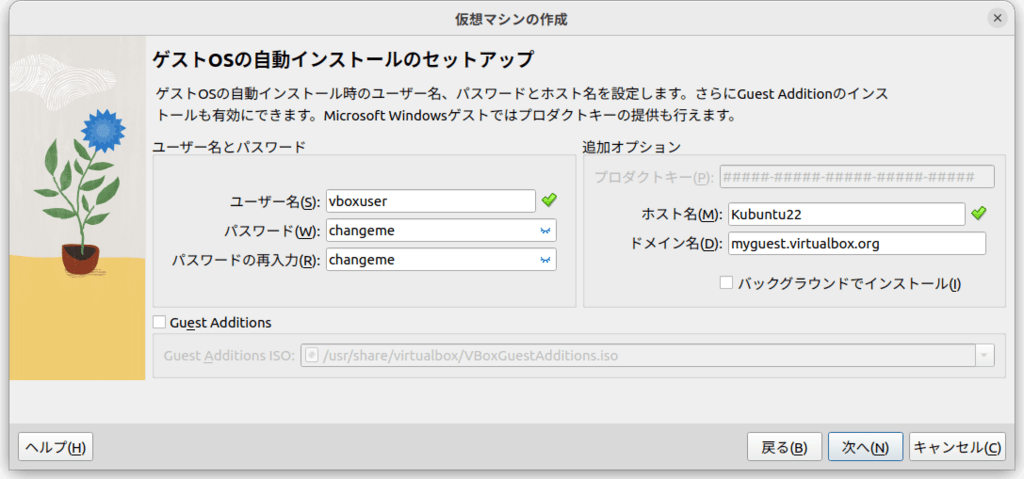
Task: Enable the Guest Additions checkbox
Action: 159,322
